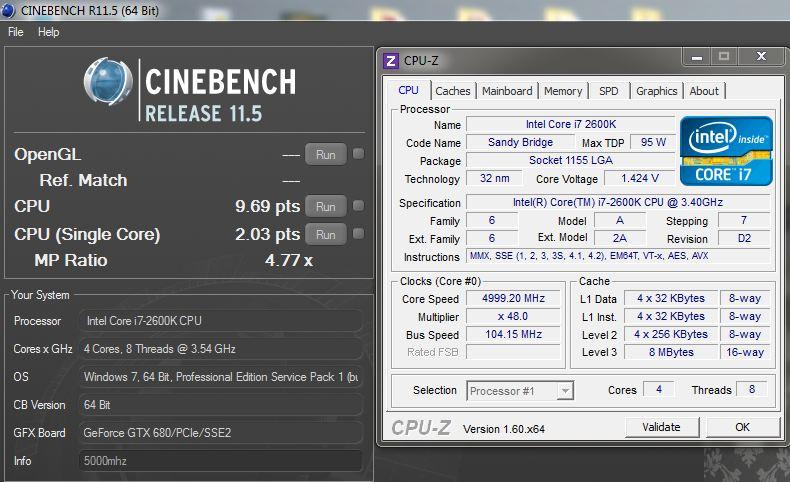
Task: Click the Name value Intel Core i7 2600K
Action: click(x=570, y=124)
